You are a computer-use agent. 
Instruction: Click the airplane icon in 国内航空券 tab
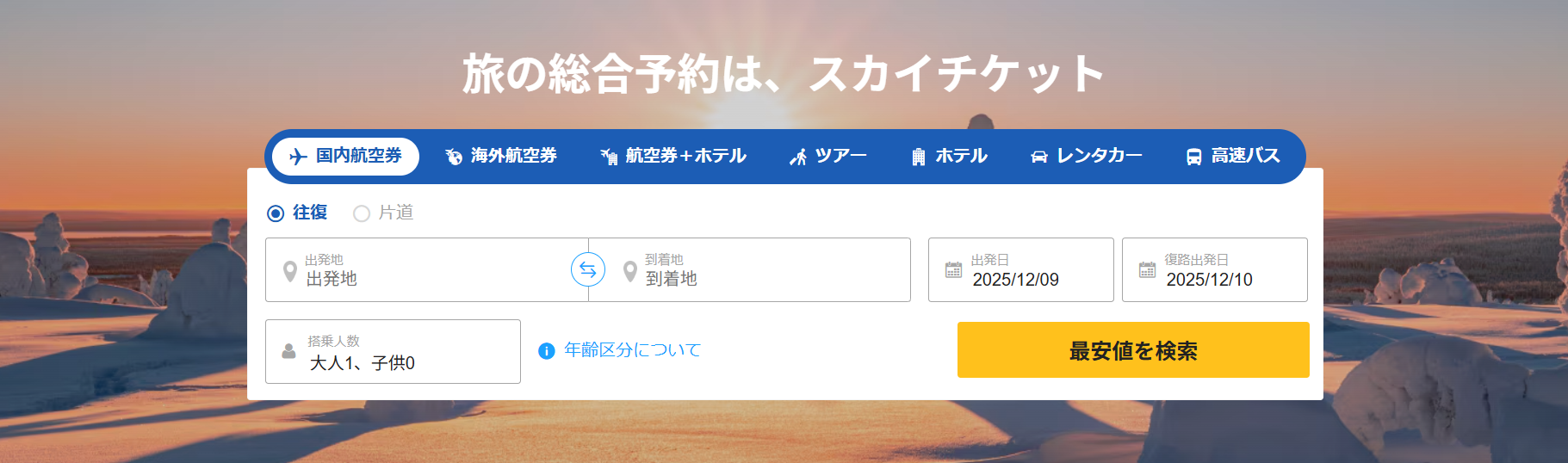[298, 157]
